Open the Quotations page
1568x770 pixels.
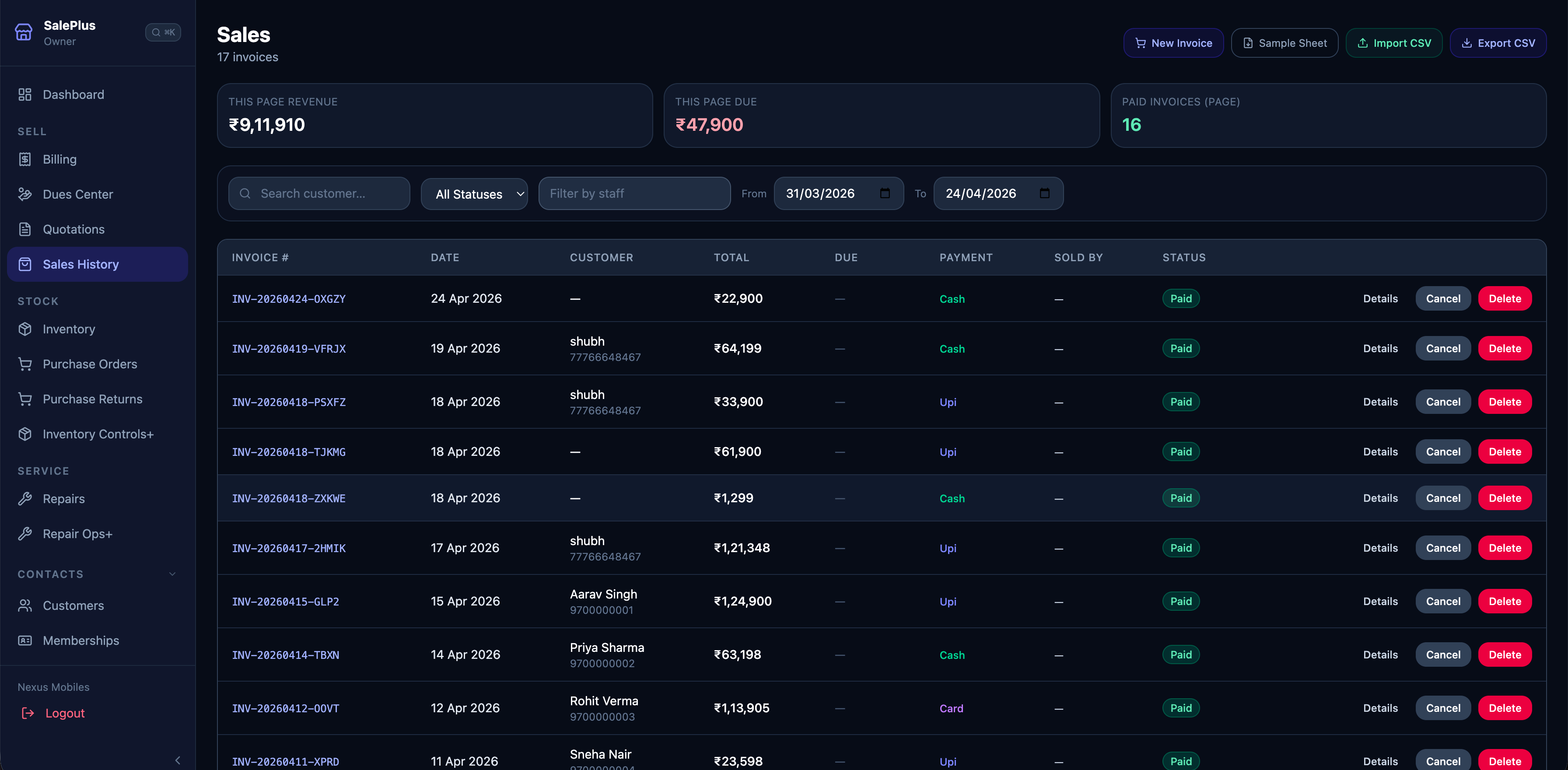click(x=73, y=230)
